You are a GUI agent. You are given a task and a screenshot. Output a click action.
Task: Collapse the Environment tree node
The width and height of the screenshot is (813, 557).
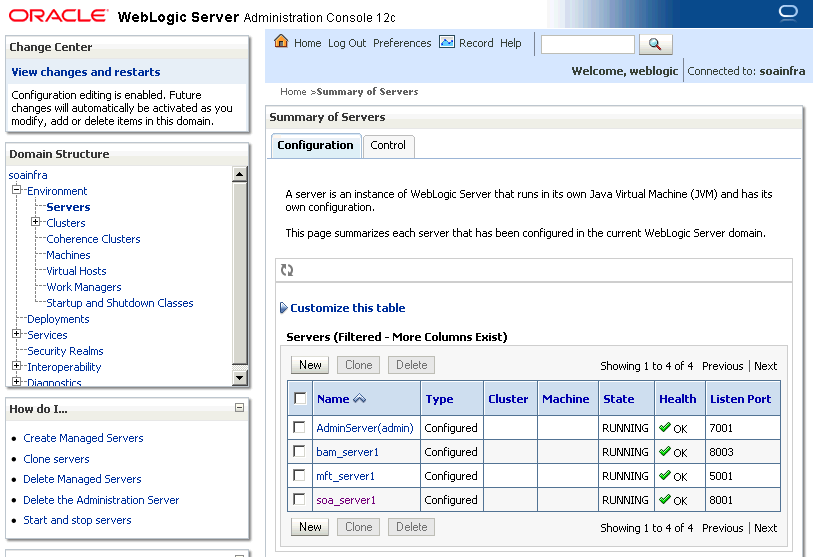point(17,190)
